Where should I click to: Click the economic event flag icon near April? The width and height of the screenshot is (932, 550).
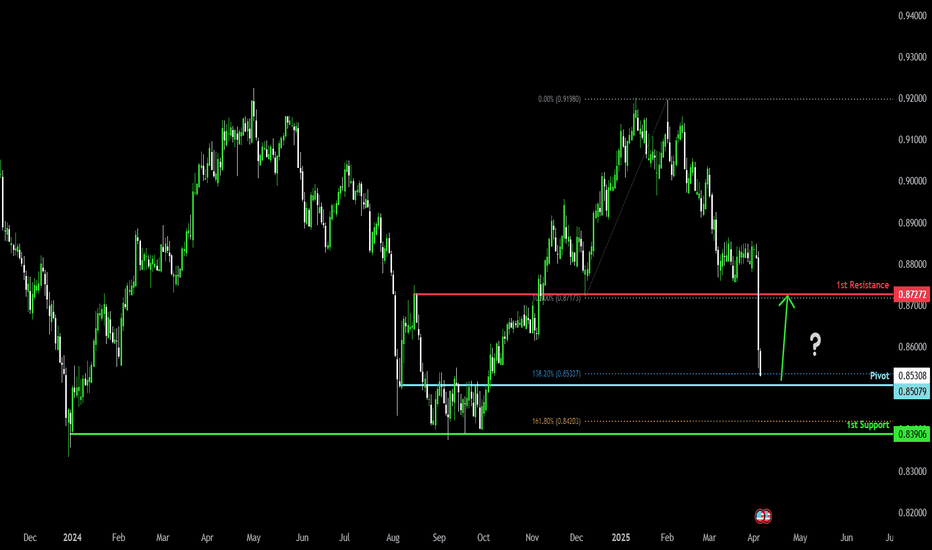pos(763,516)
